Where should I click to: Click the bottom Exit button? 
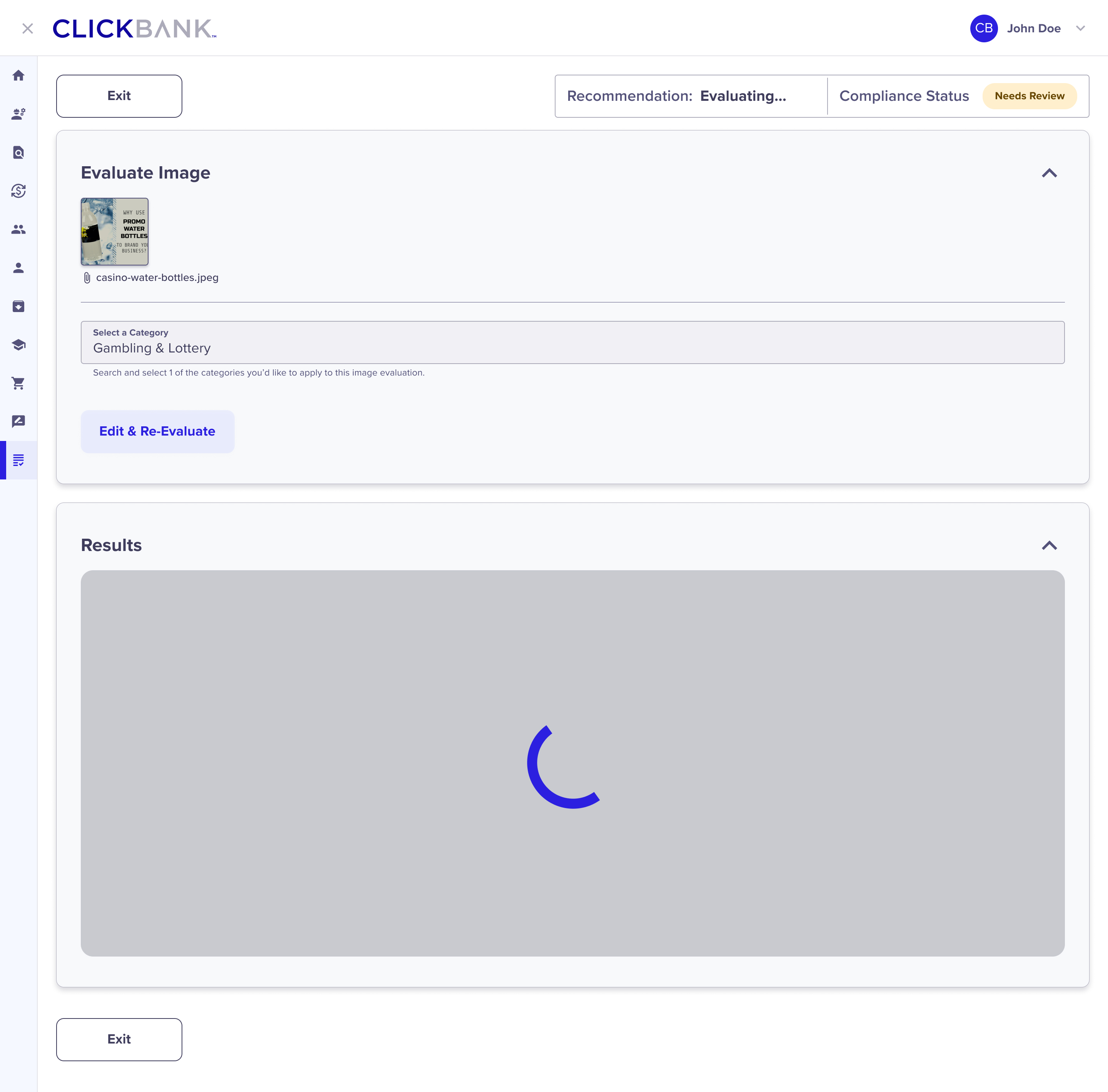119,1039
